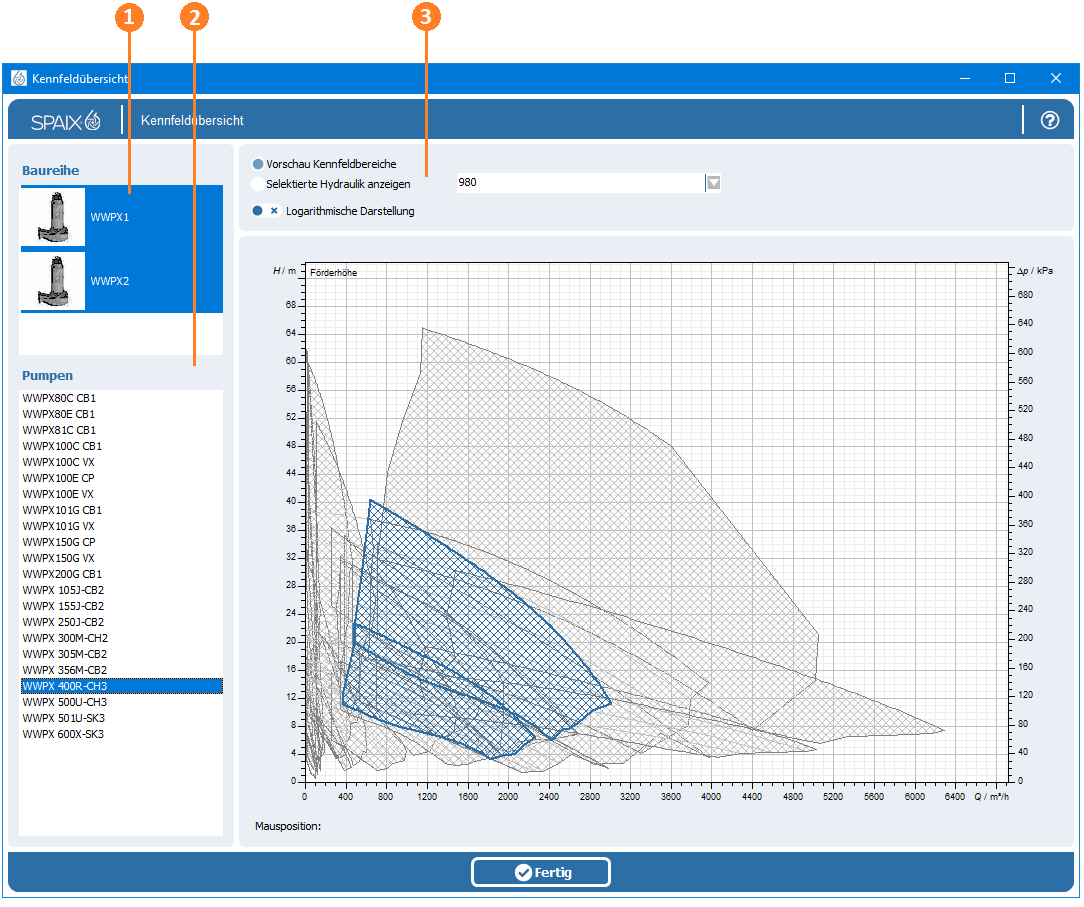Select the WWPX2 pump thumbnail image

(x=53, y=281)
